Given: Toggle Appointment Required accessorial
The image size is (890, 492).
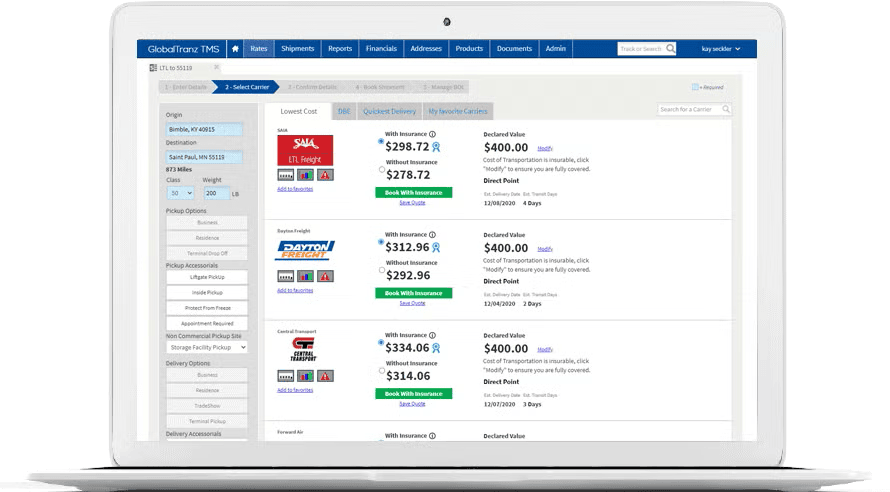Looking at the screenshot, I should pos(207,323).
